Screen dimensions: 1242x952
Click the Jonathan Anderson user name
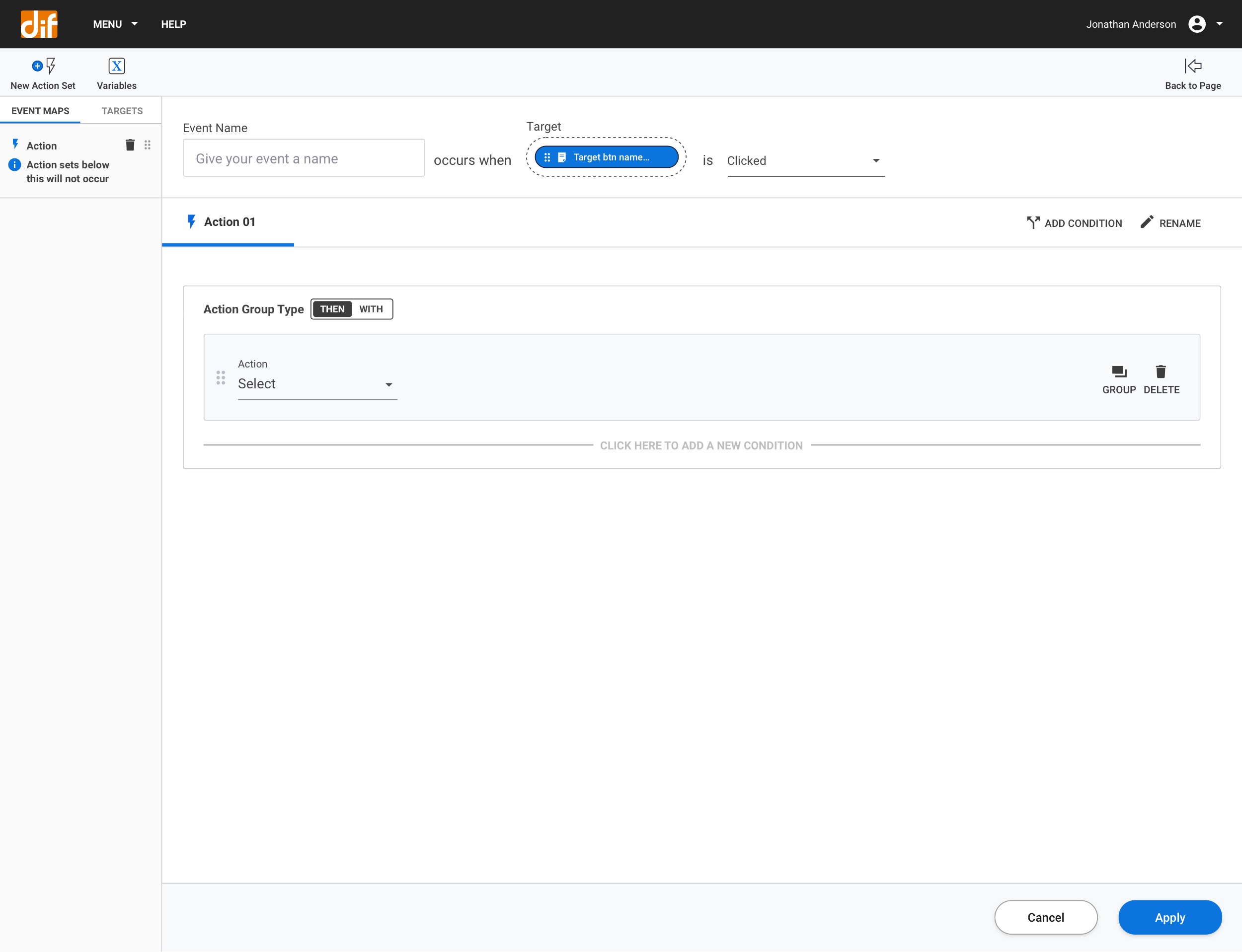1130,24
